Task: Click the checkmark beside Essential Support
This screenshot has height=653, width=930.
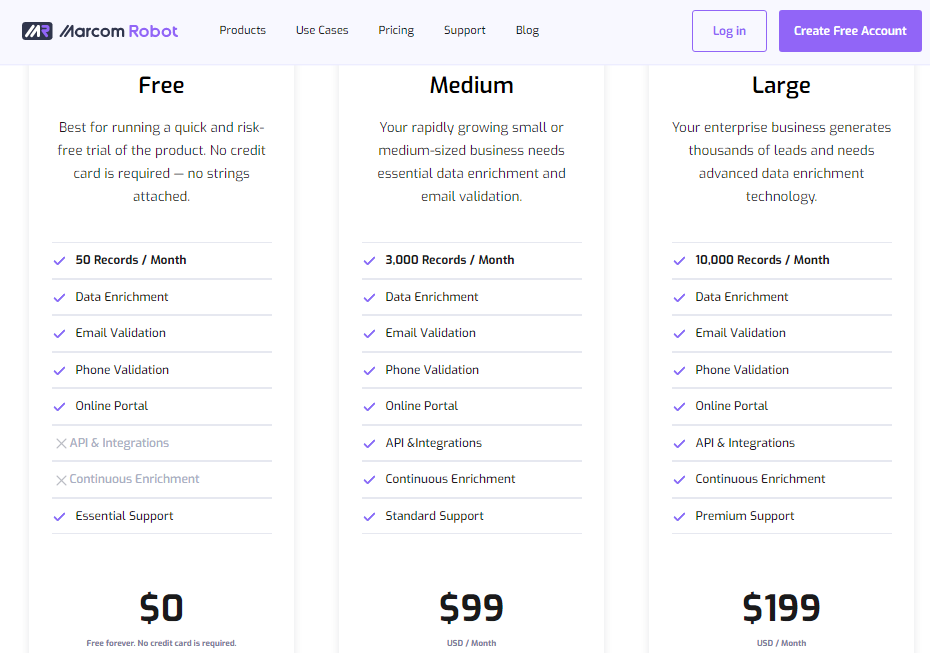Action: coord(59,517)
